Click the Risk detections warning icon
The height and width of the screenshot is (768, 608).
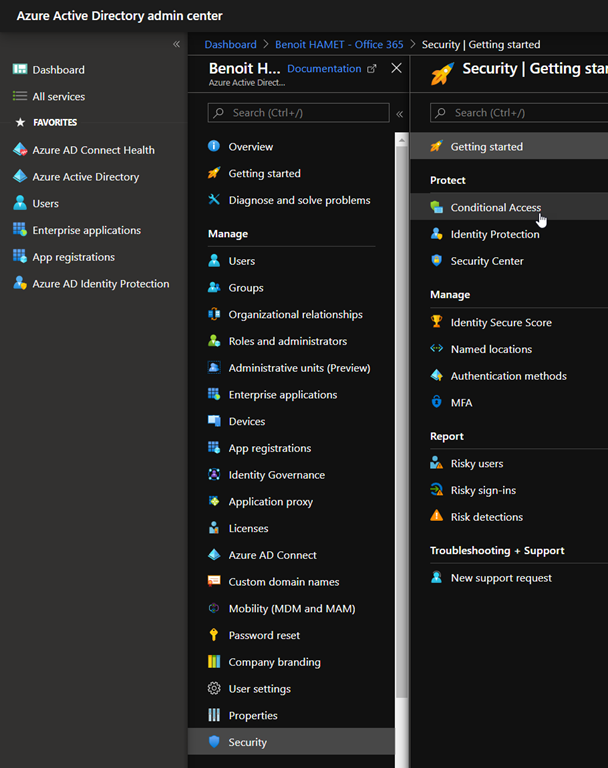(436, 517)
